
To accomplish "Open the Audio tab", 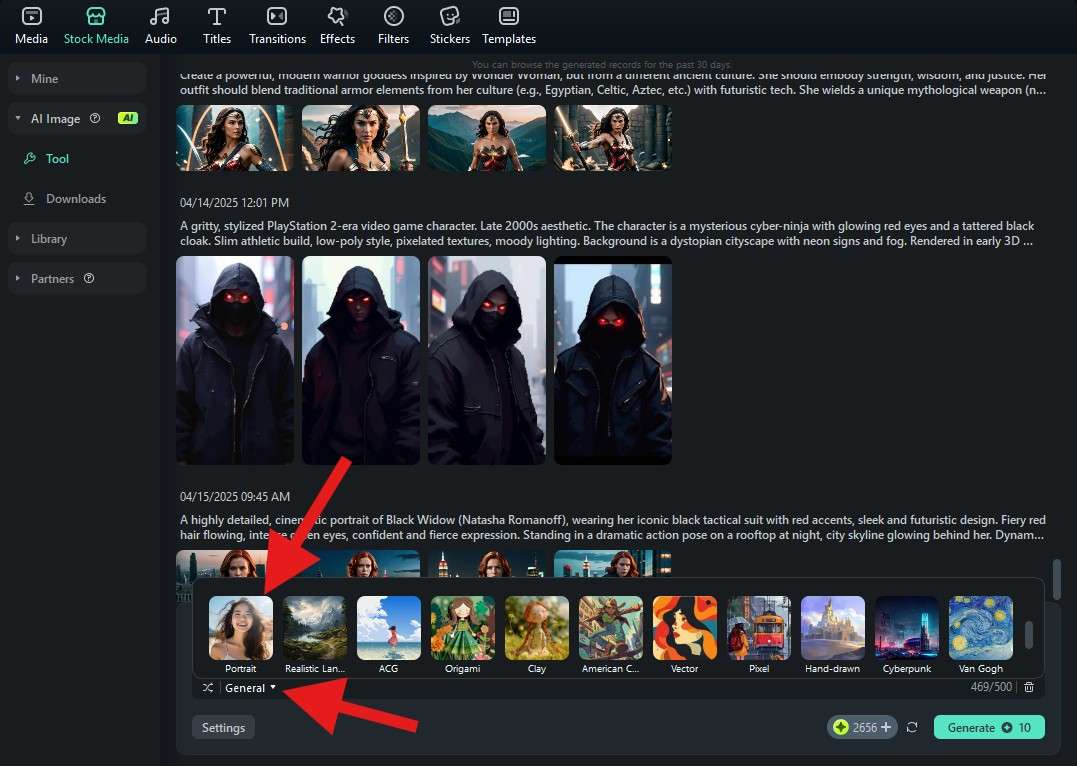I will (x=161, y=26).
